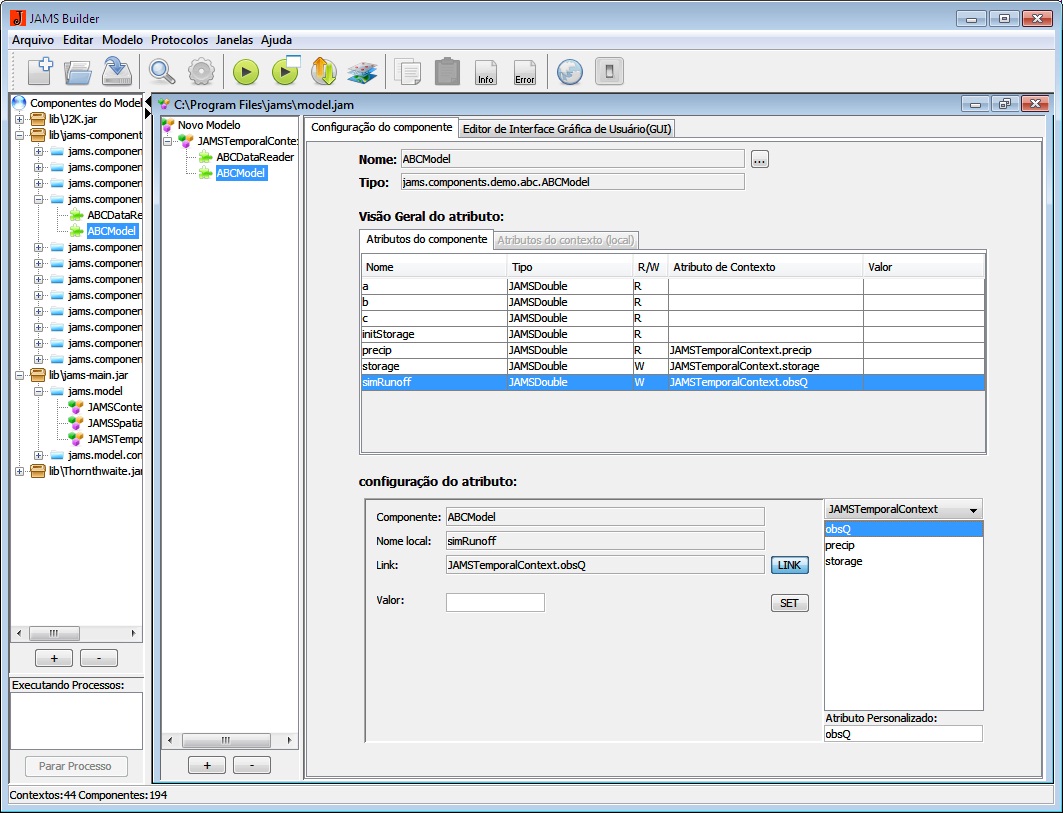The width and height of the screenshot is (1063, 813).
Task: Click the Valor input field
Action: (x=495, y=602)
